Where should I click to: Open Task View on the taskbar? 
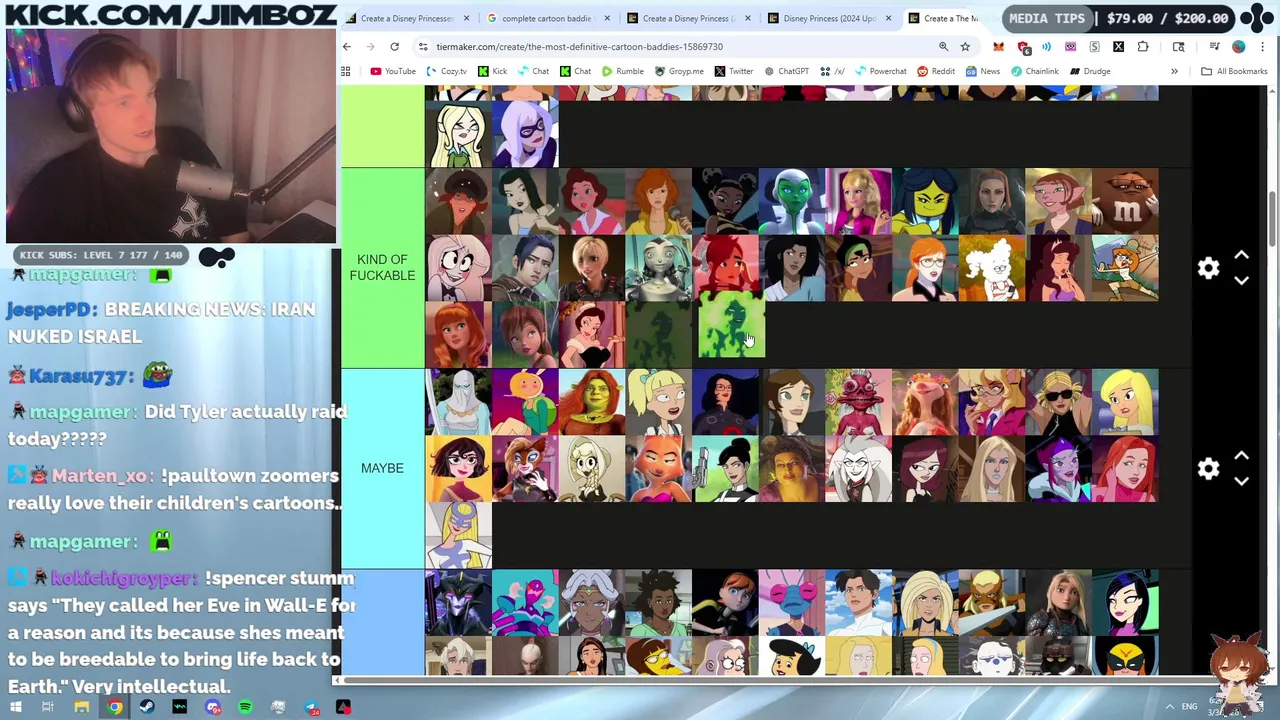tap(48, 707)
